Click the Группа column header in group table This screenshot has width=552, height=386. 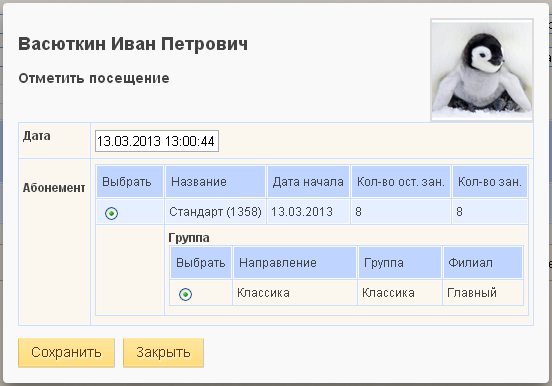coord(400,263)
